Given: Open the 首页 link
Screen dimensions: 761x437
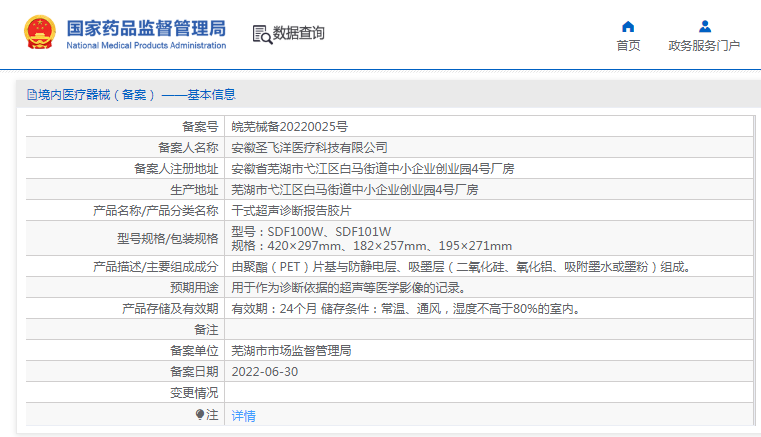Looking at the screenshot, I should coord(628,45).
